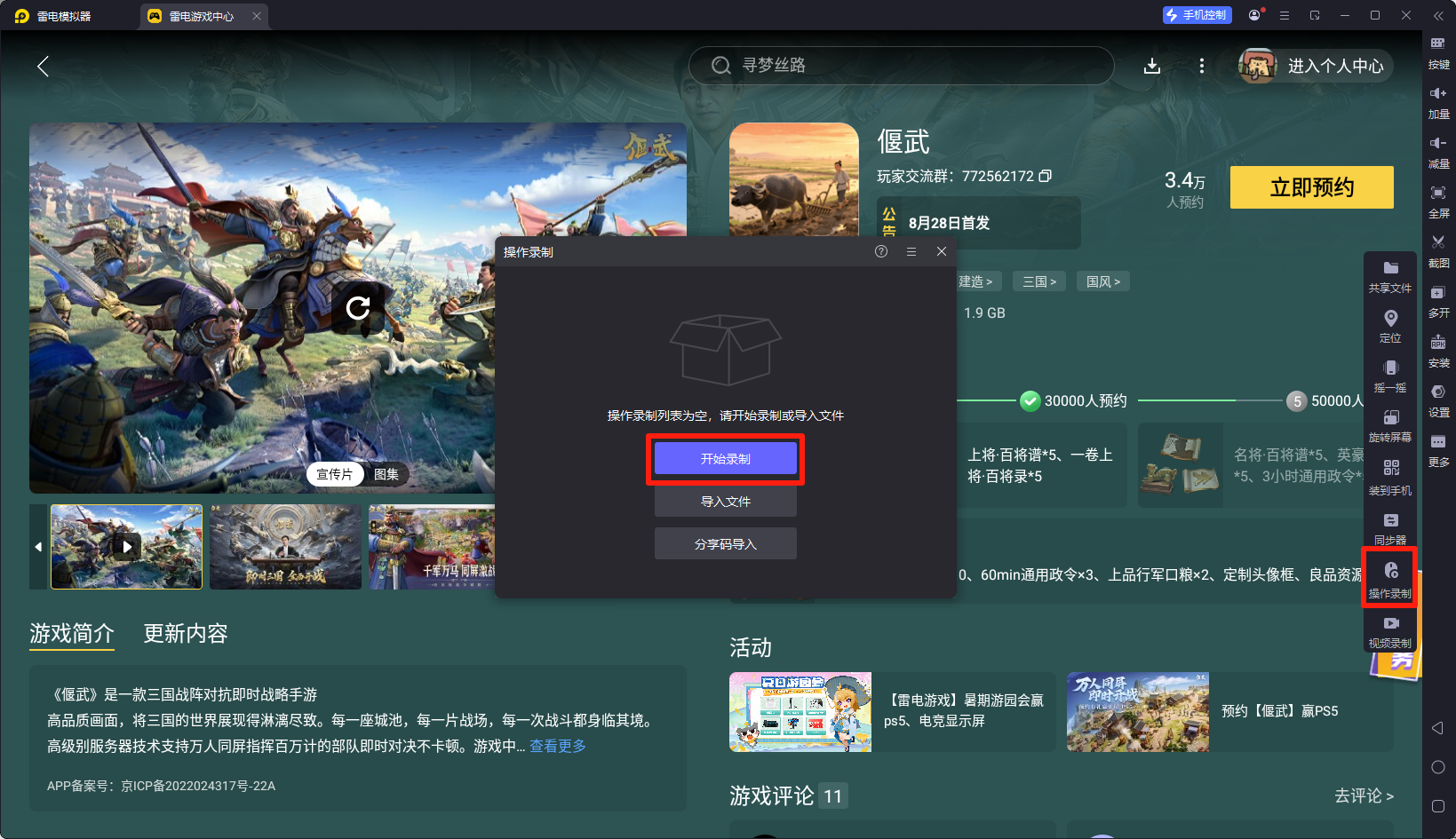Go back with the game center arrow
Image resolution: width=1456 pixels, height=839 pixels.
coord(43,66)
